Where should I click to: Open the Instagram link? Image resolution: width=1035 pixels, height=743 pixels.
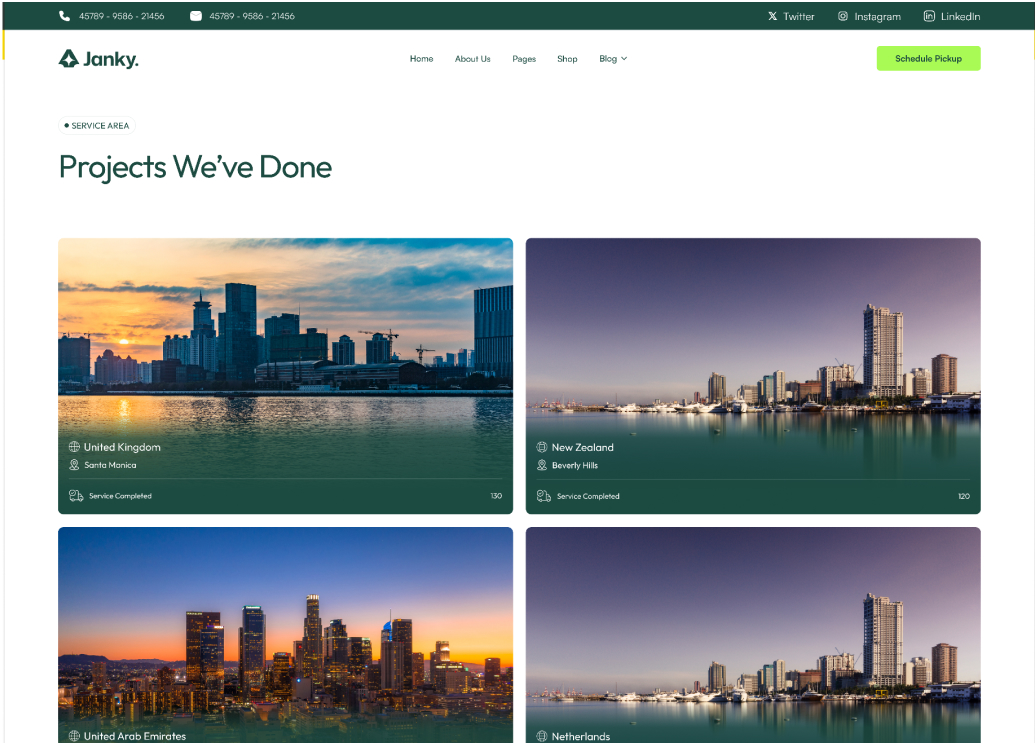tap(877, 16)
